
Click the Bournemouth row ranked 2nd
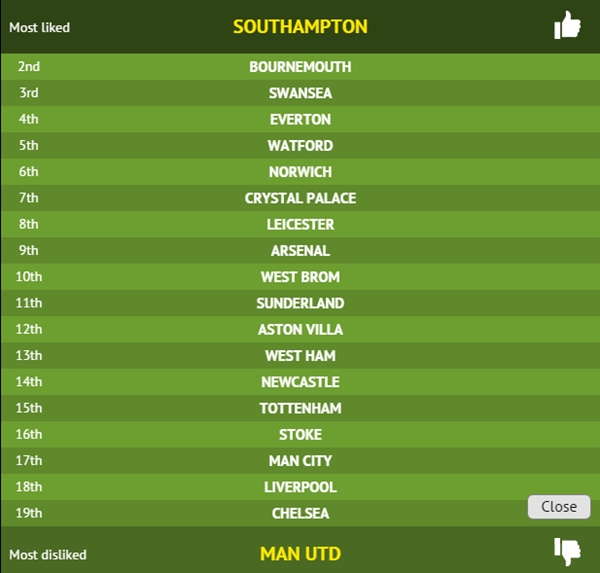(300, 67)
